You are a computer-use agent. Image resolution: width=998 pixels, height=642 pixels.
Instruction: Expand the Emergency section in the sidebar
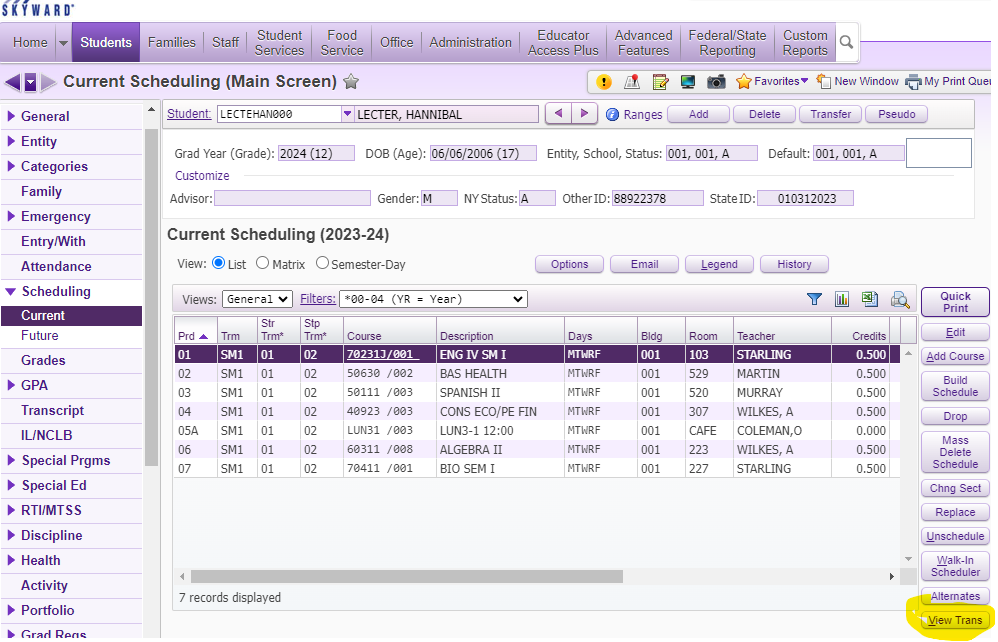(x=55, y=216)
